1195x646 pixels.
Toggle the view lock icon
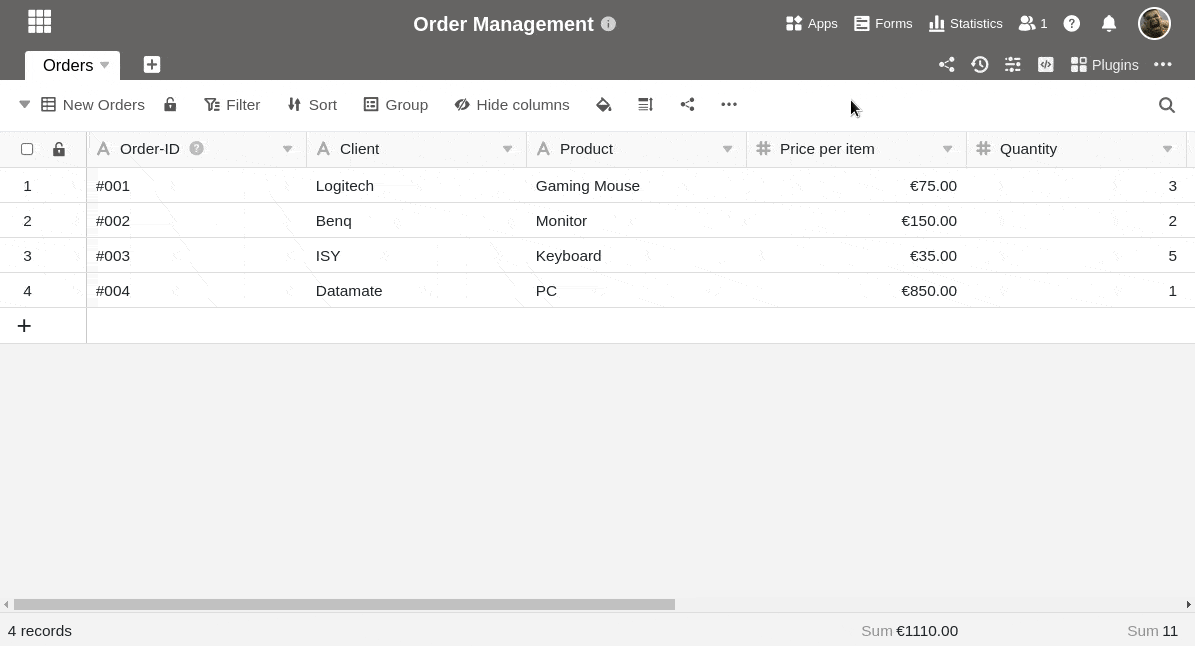click(x=170, y=105)
